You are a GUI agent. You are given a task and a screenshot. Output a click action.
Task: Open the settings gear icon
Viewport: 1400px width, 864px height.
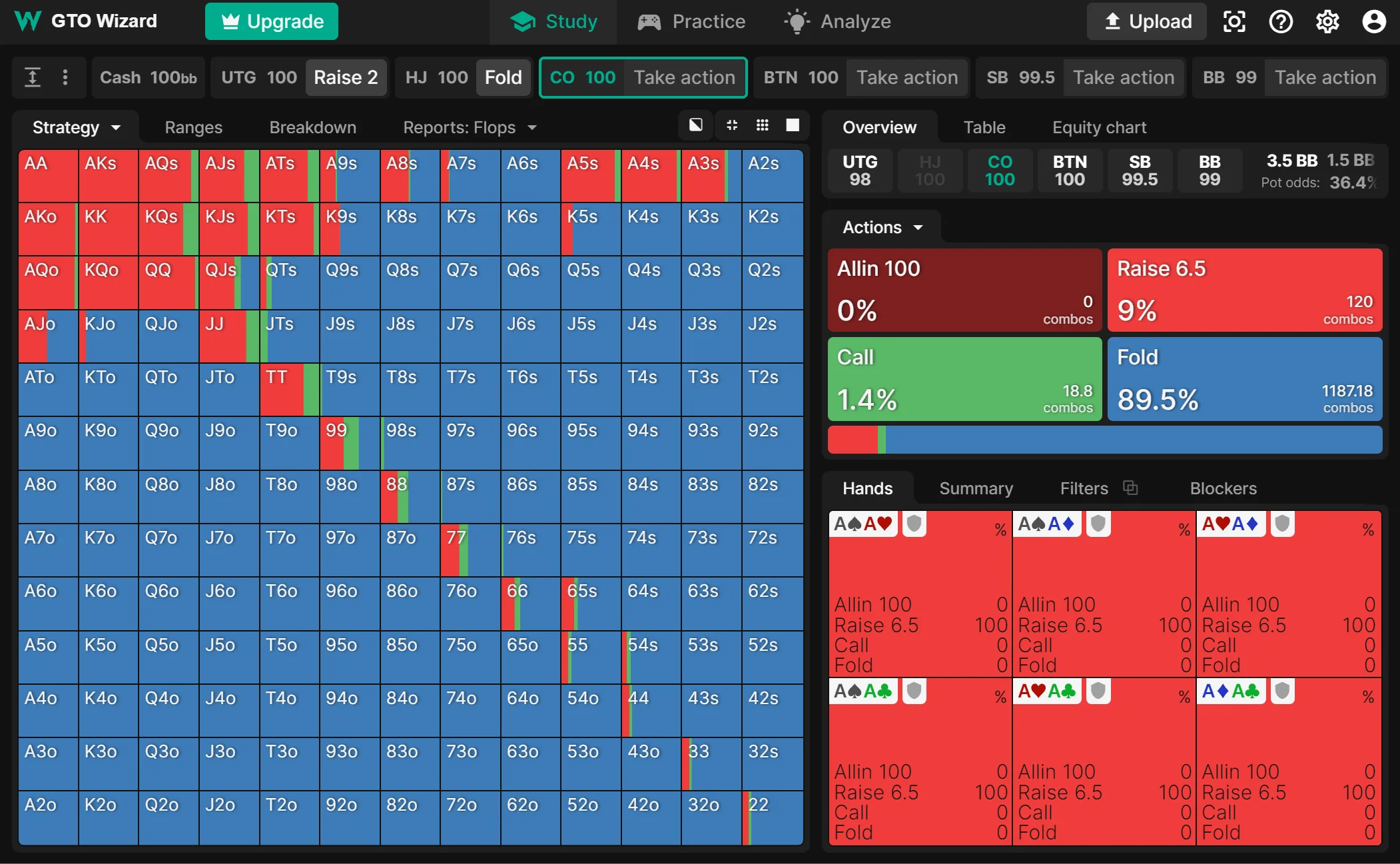pos(1327,22)
